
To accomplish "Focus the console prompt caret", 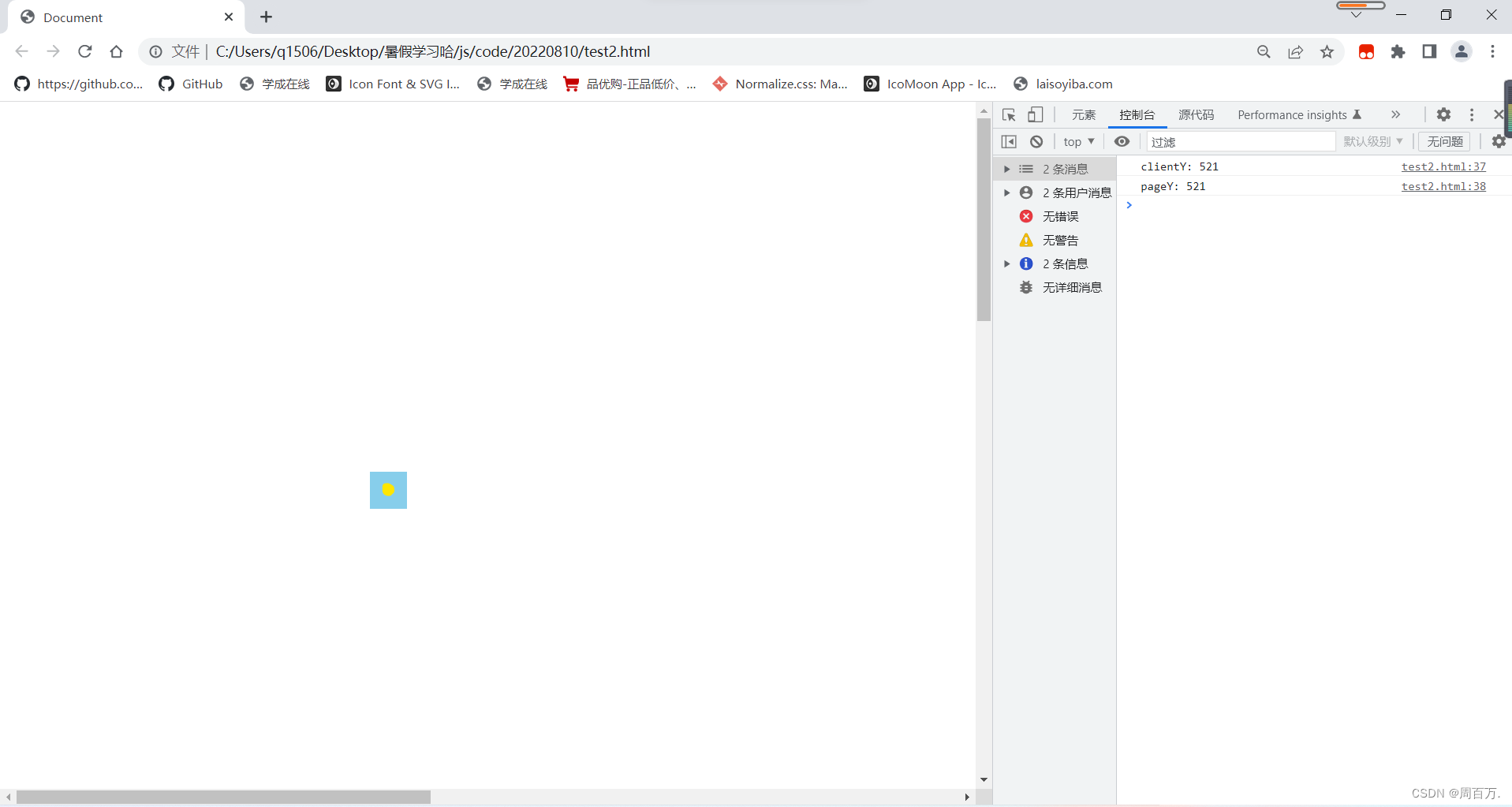I will coord(1129,205).
